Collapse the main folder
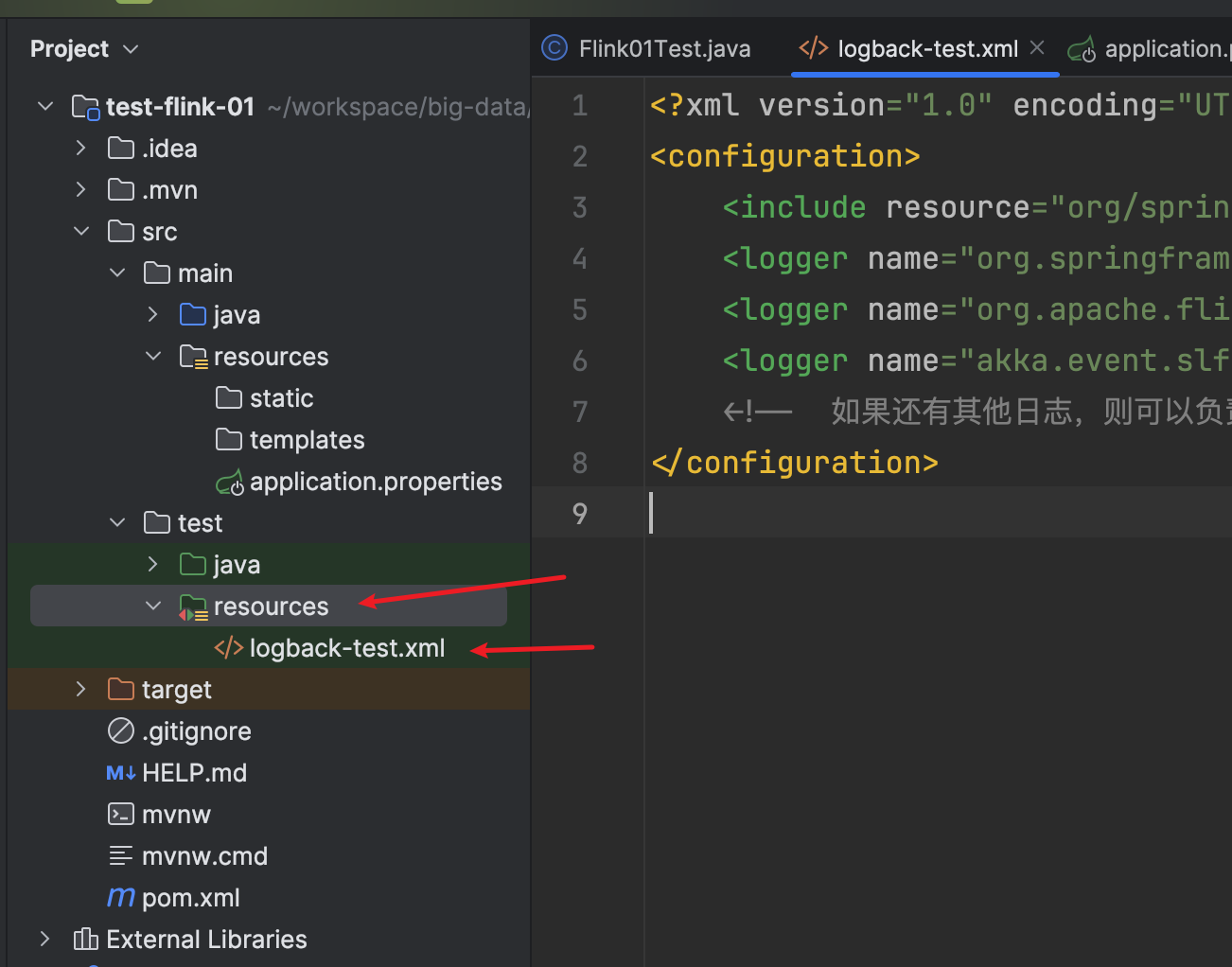 pos(117,273)
